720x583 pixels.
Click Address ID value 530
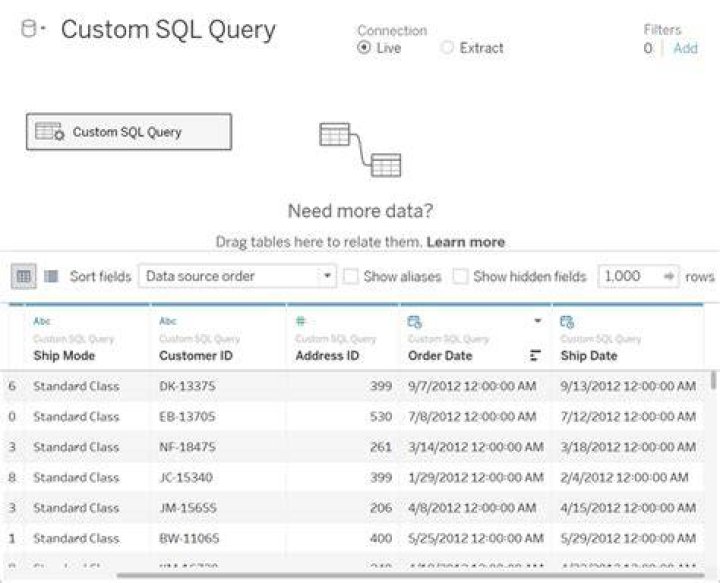coord(381,416)
